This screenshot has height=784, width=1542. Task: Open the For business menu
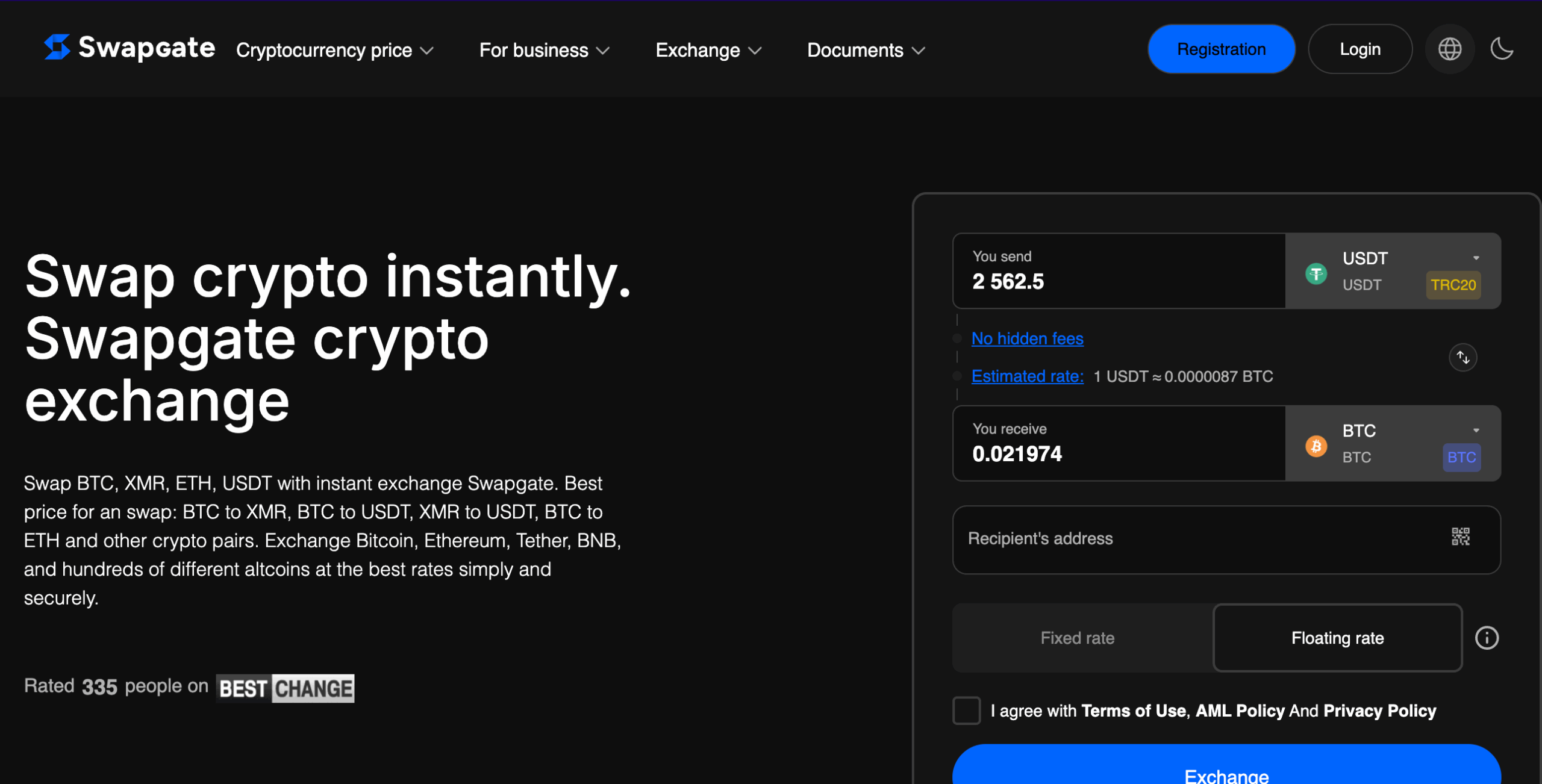(545, 50)
